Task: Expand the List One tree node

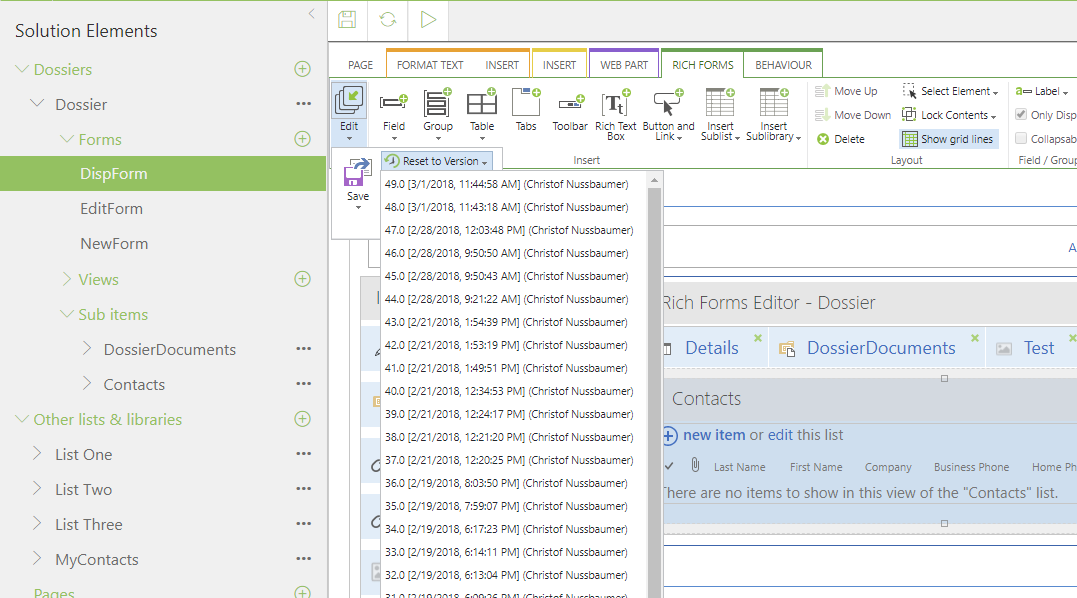Action: [x=37, y=454]
